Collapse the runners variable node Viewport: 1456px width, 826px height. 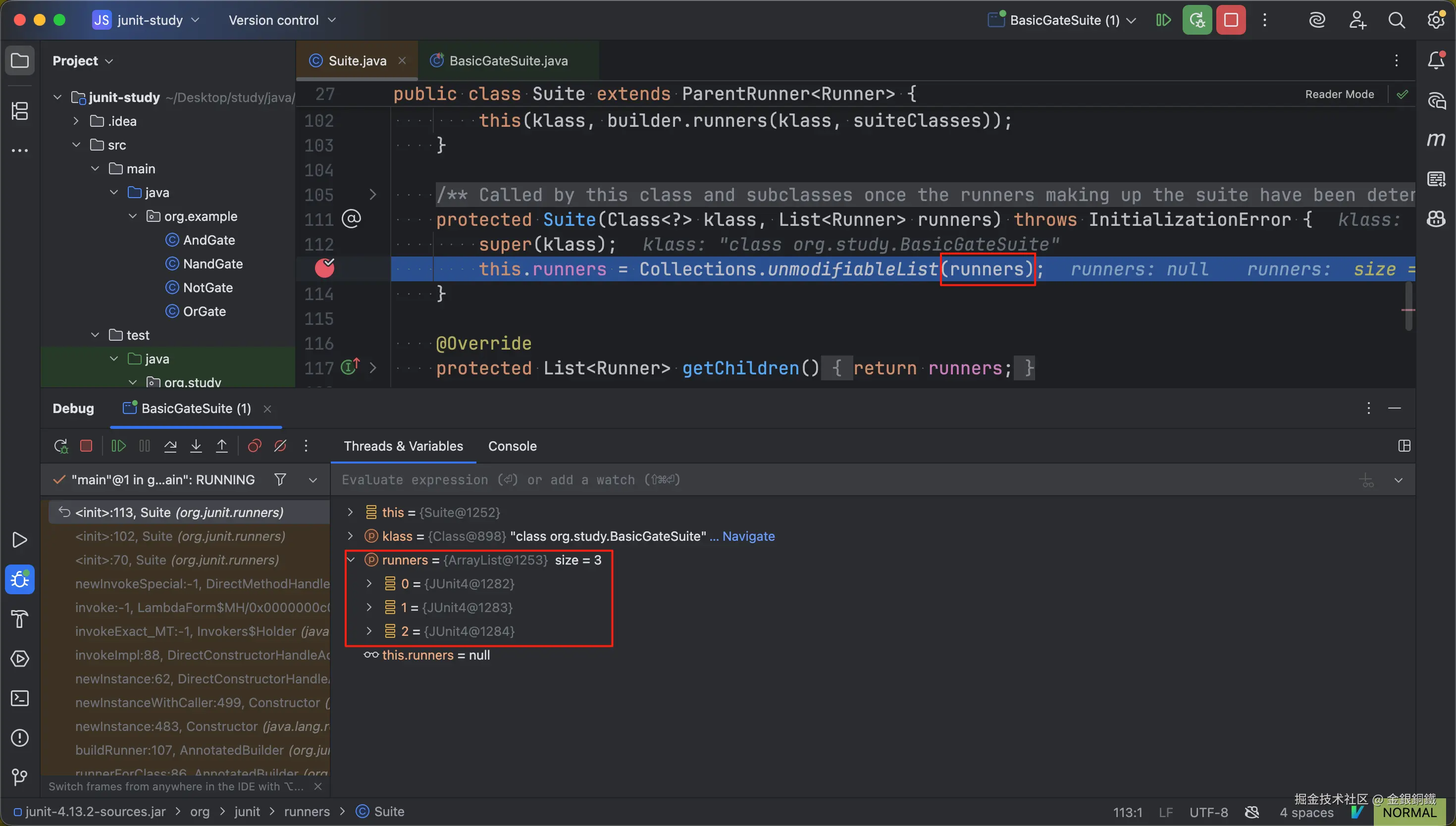coord(351,560)
